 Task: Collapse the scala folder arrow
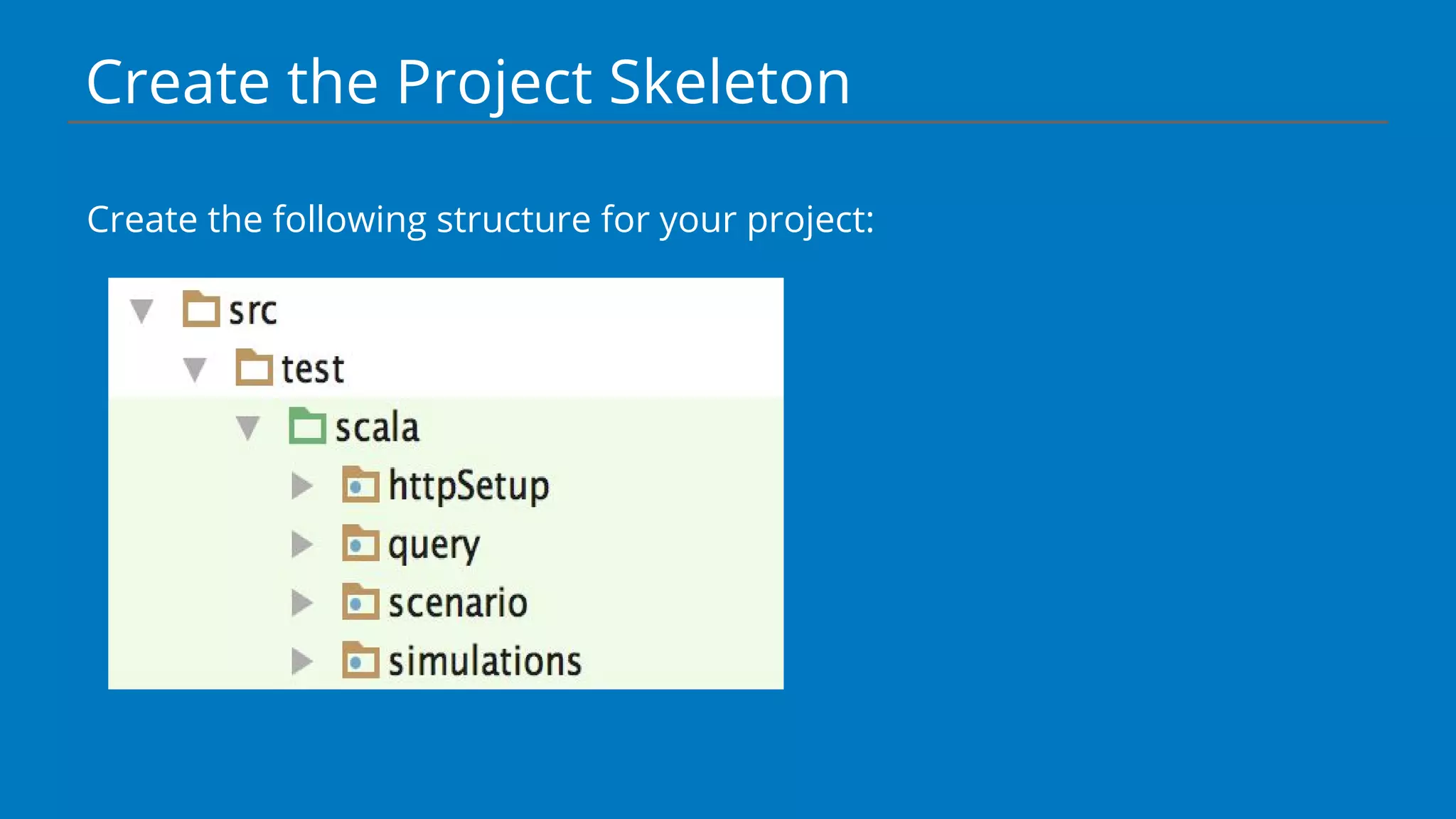tap(247, 428)
